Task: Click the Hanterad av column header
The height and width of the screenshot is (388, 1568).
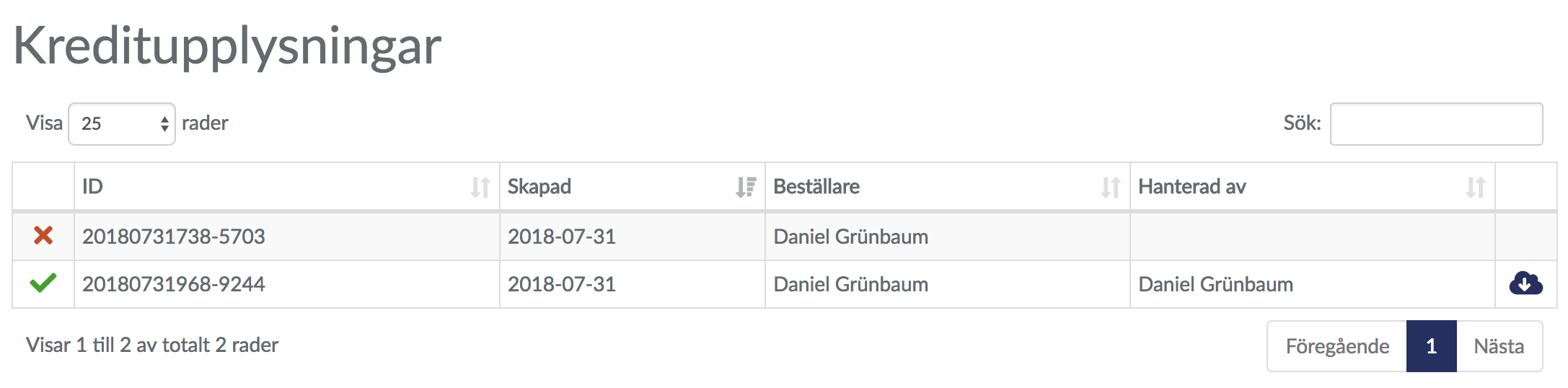Action: click(1192, 187)
